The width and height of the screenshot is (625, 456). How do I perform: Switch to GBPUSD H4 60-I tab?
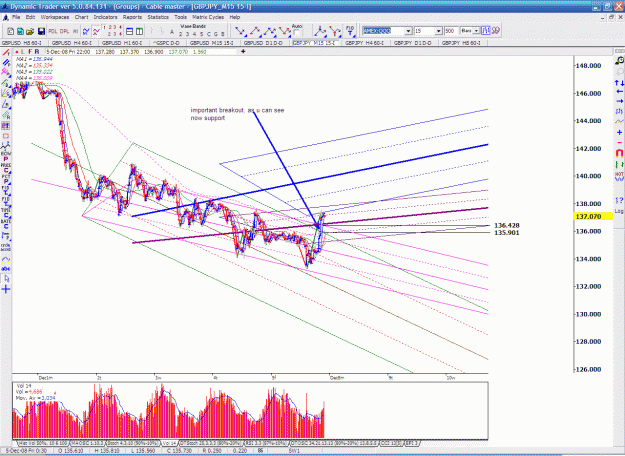coord(72,43)
